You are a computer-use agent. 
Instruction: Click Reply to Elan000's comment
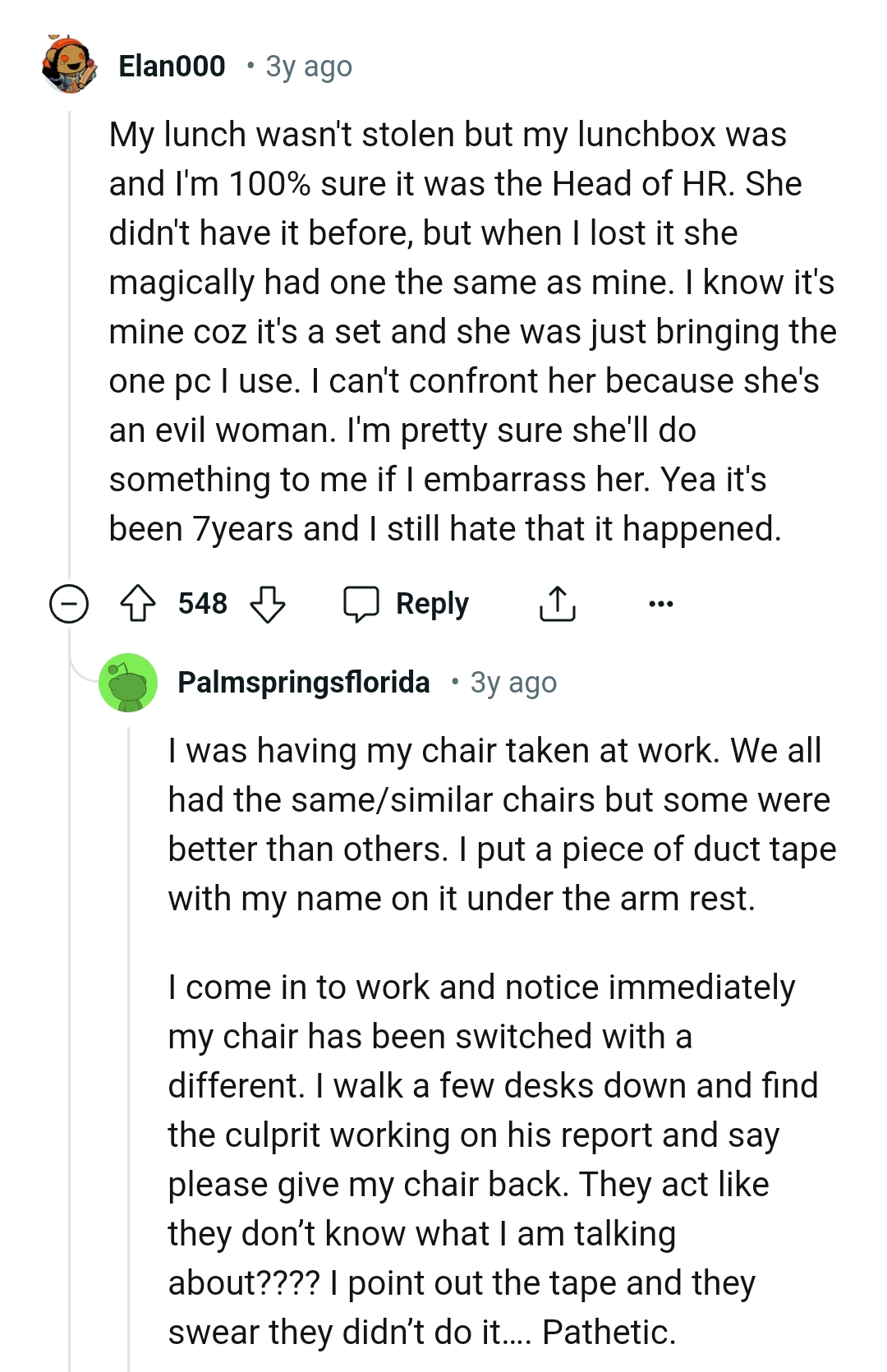[x=431, y=602]
